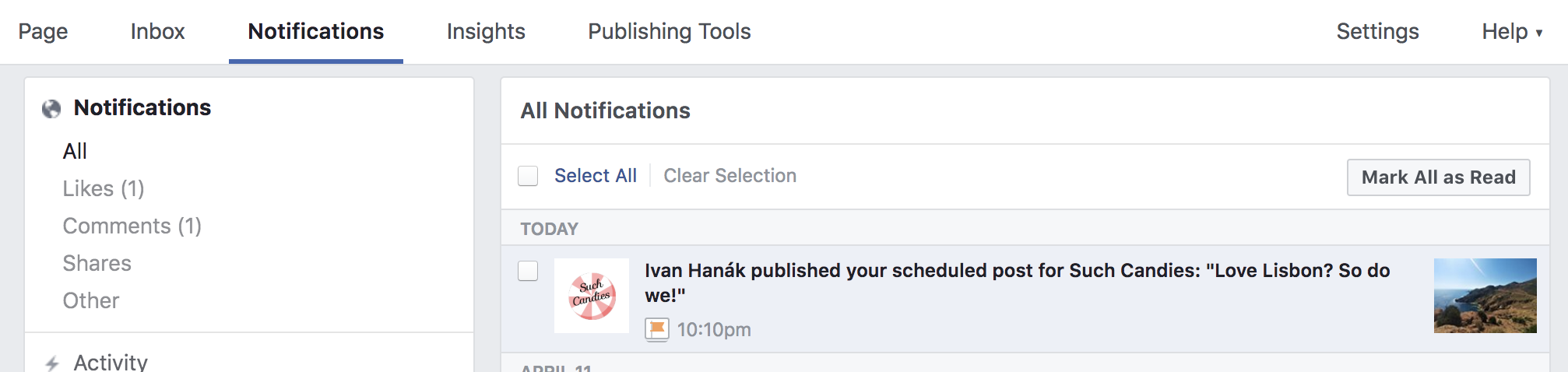The height and width of the screenshot is (372, 1568).
Task: Tick the Select All checkbox
Action: point(528,176)
